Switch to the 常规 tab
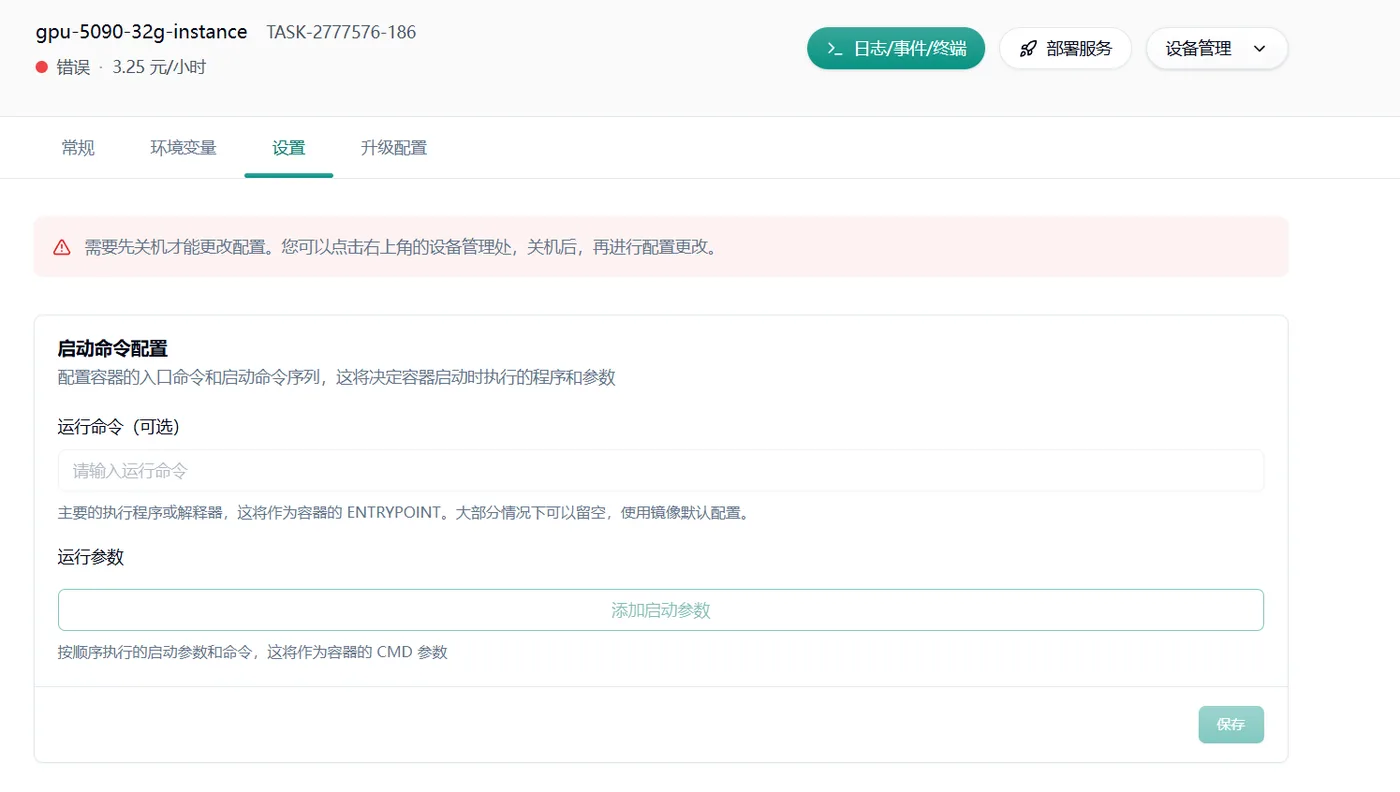 [78, 148]
